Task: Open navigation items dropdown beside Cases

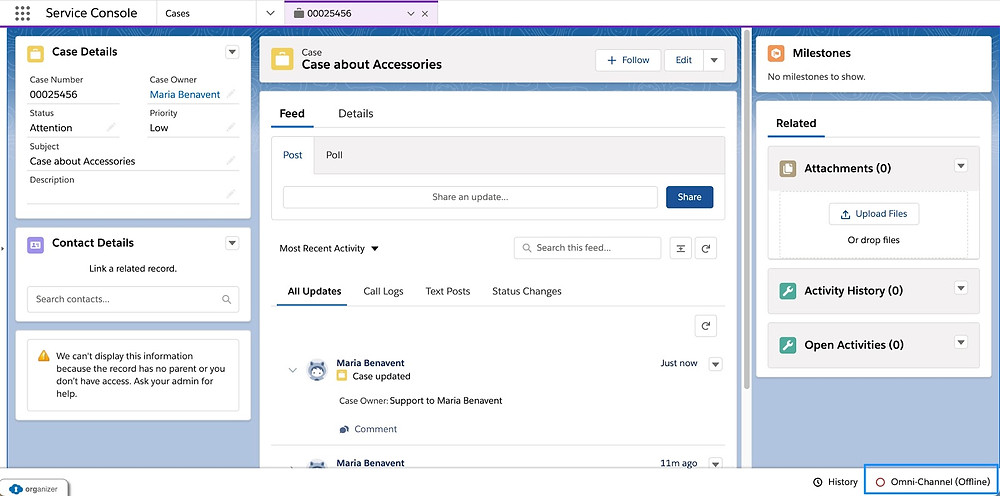Action: point(270,13)
